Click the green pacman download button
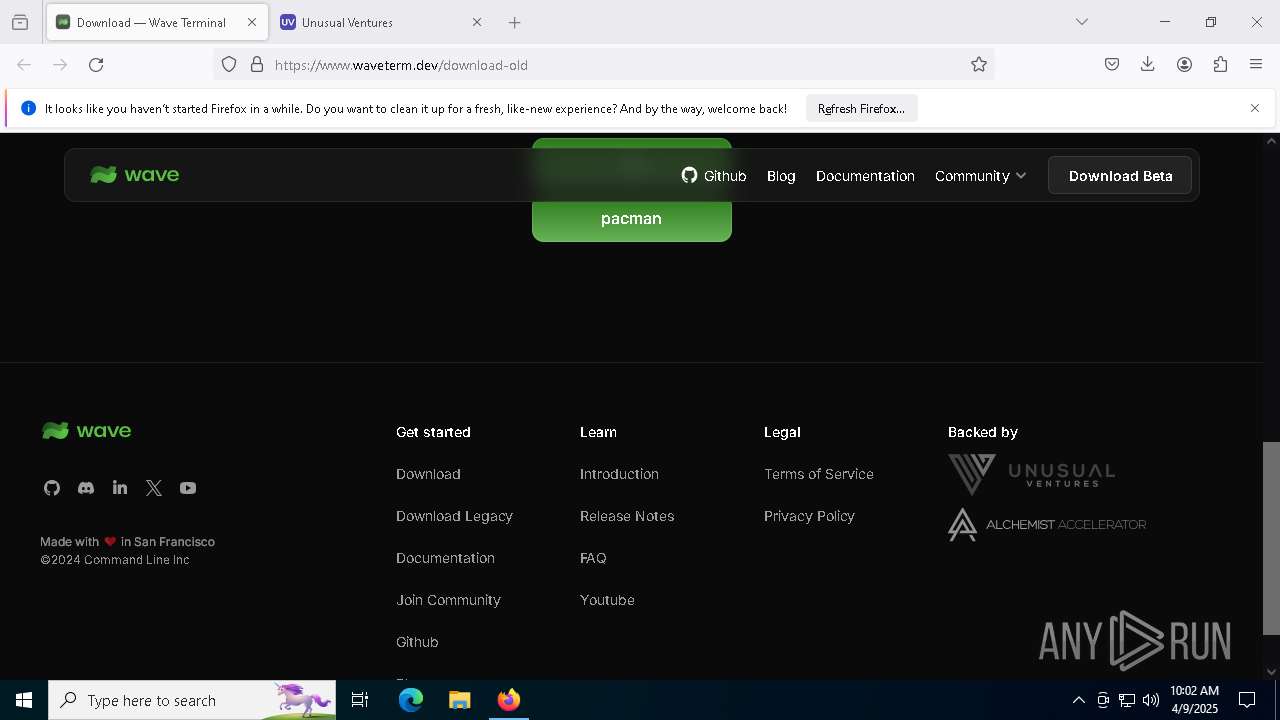This screenshot has width=1280, height=720. tap(632, 218)
